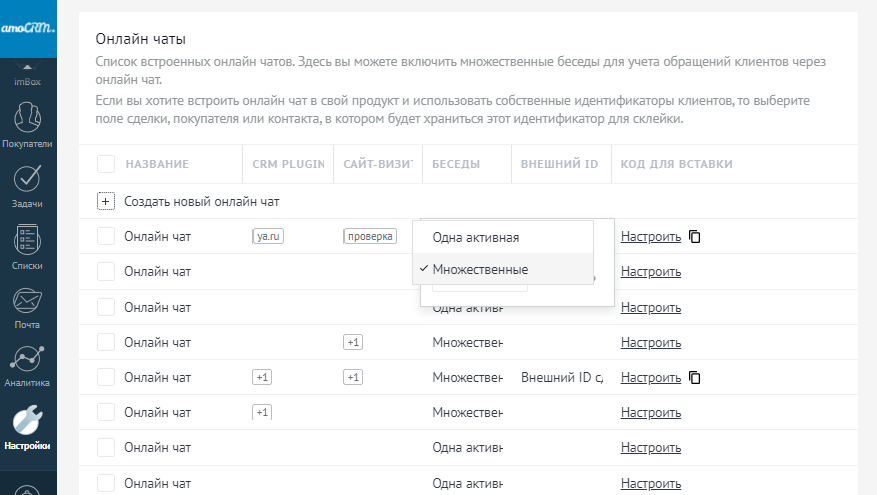Click Создать новый онлайн чат
This screenshot has height=495, width=877.
[201, 201]
